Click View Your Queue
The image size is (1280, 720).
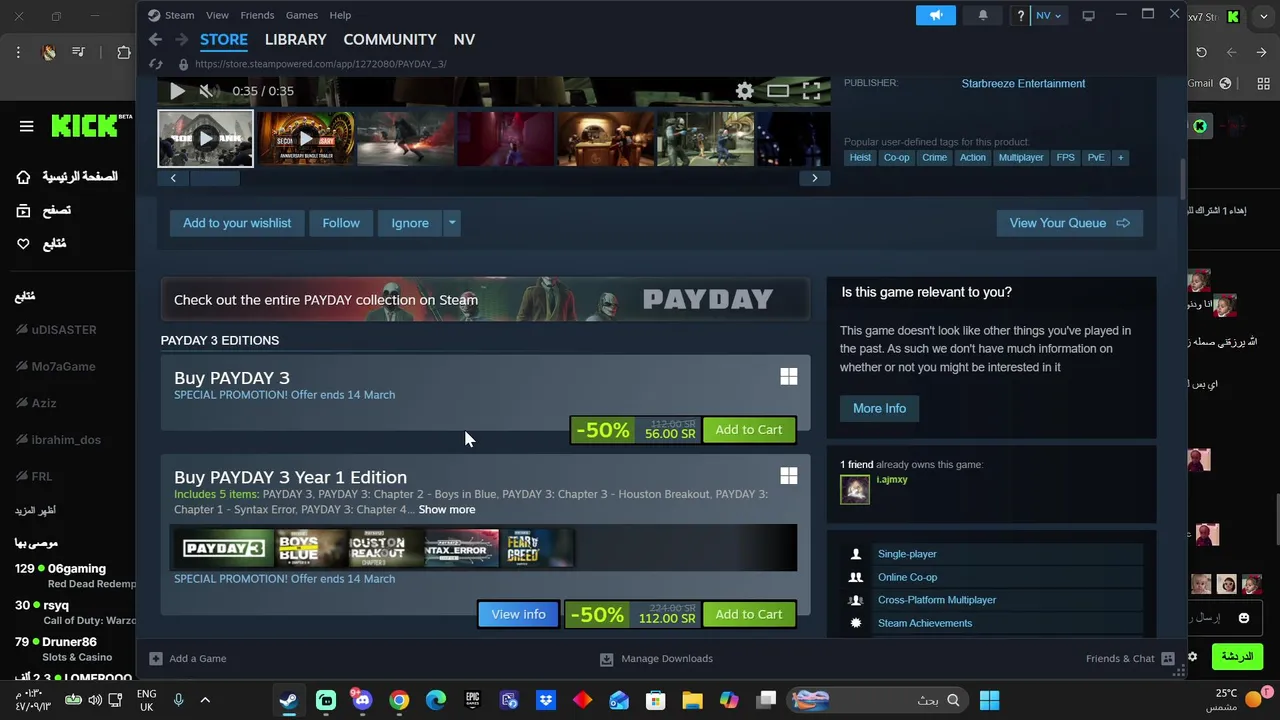(1069, 223)
